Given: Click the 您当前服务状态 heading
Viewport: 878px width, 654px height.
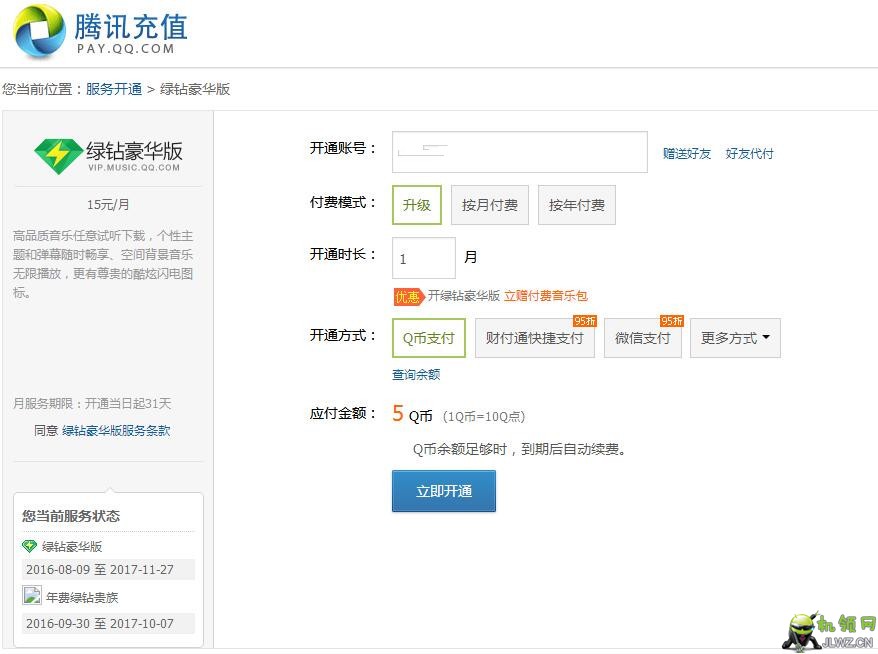Looking at the screenshot, I should (x=71, y=516).
